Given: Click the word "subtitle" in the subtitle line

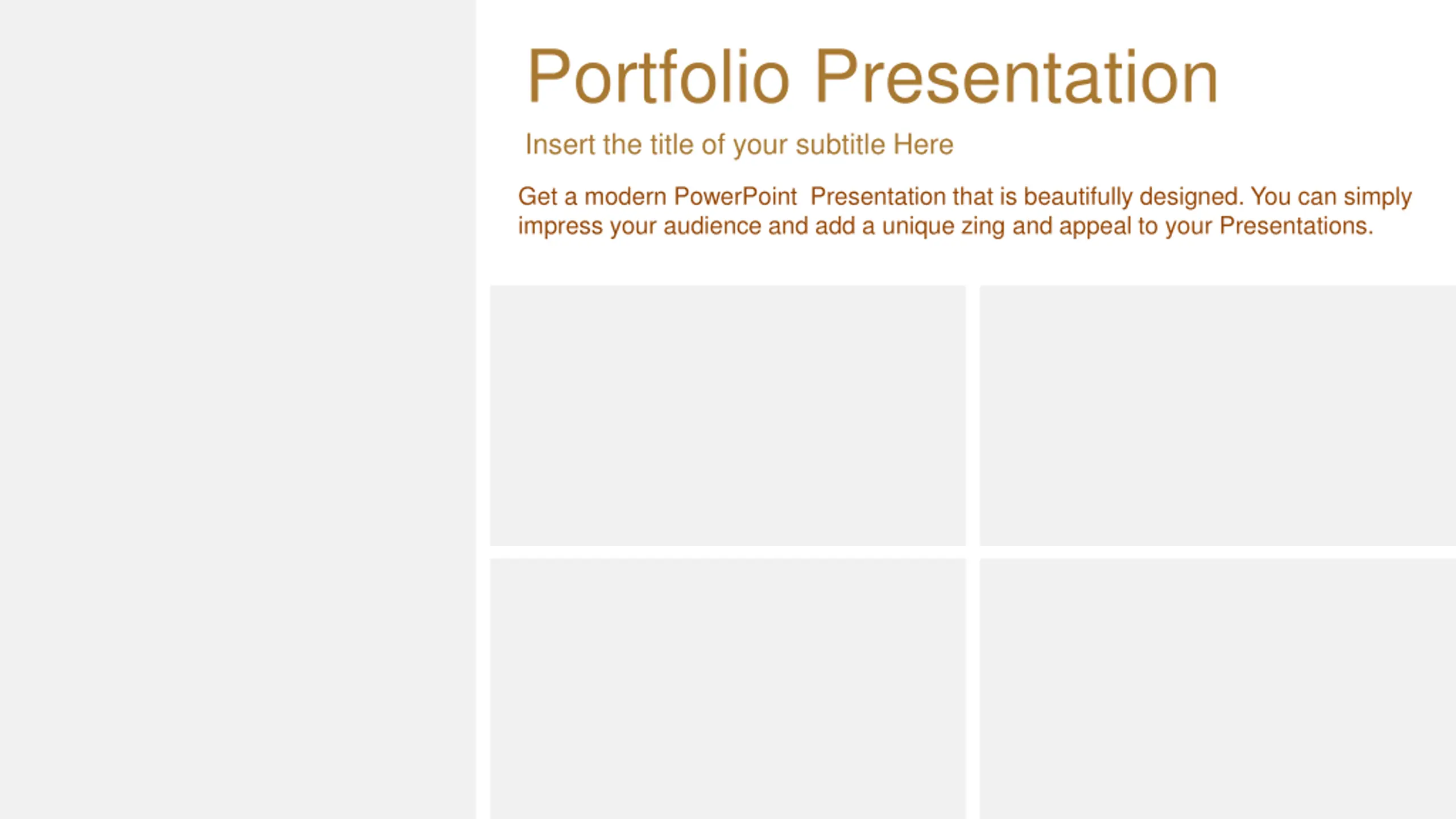Looking at the screenshot, I should tap(840, 144).
